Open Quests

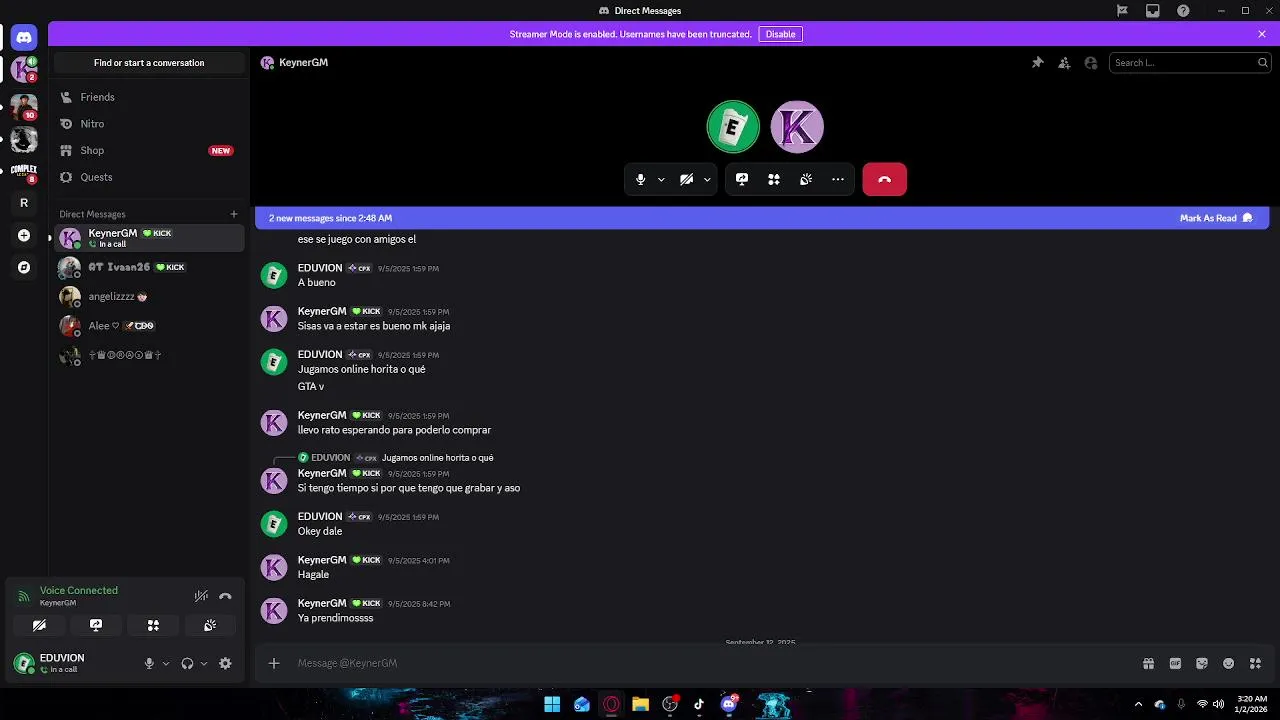(x=150, y=177)
